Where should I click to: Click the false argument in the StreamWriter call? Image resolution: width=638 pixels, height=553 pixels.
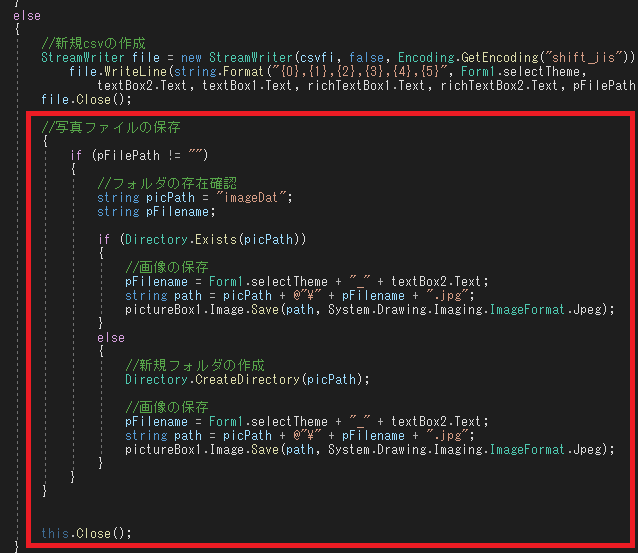click(366, 57)
